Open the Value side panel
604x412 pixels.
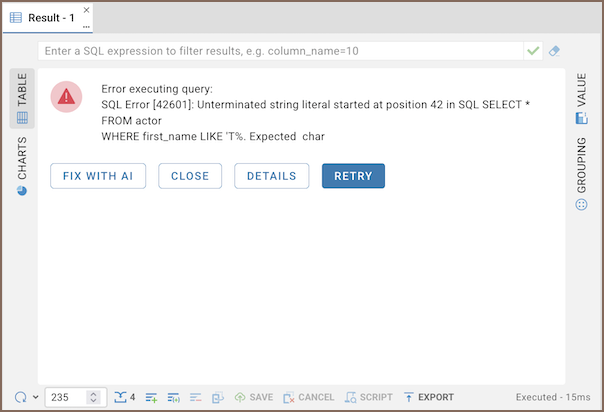(x=582, y=99)
